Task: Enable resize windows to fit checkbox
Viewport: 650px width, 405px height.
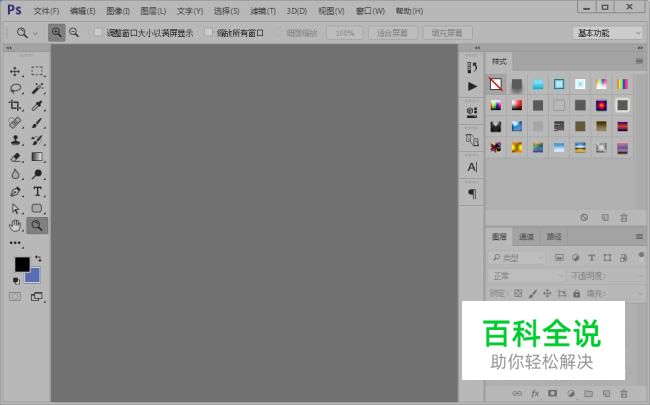Action: click(x=98, y=32)
